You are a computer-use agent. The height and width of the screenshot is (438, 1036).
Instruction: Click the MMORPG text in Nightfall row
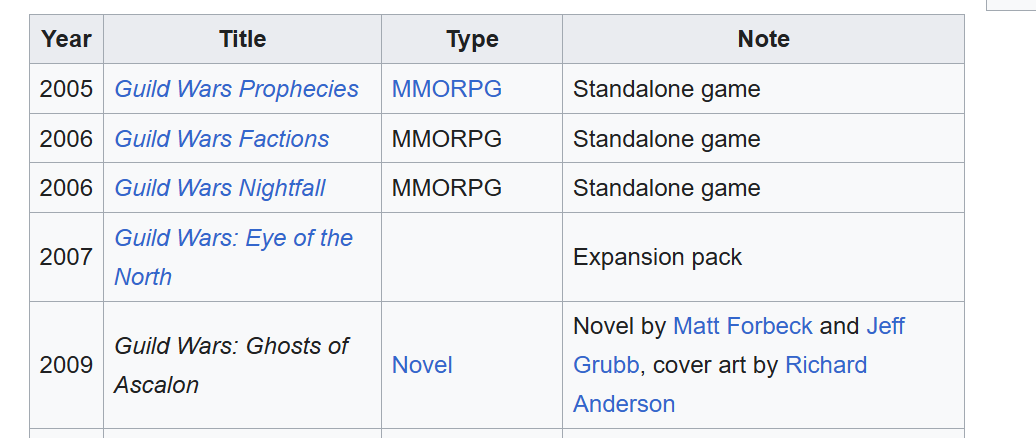(447, 188)
